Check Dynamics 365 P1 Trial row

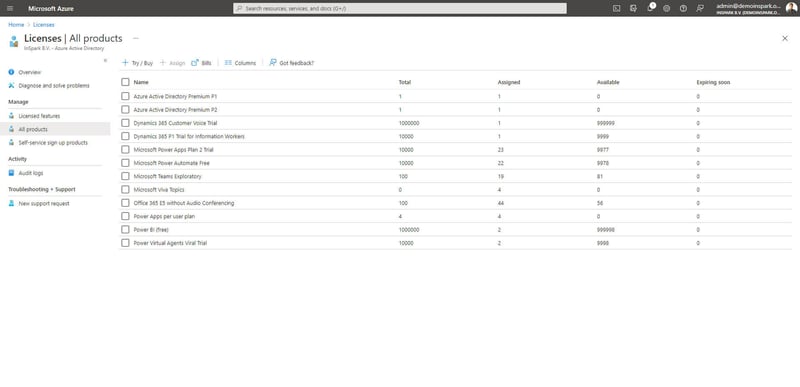tap(125, 136)
